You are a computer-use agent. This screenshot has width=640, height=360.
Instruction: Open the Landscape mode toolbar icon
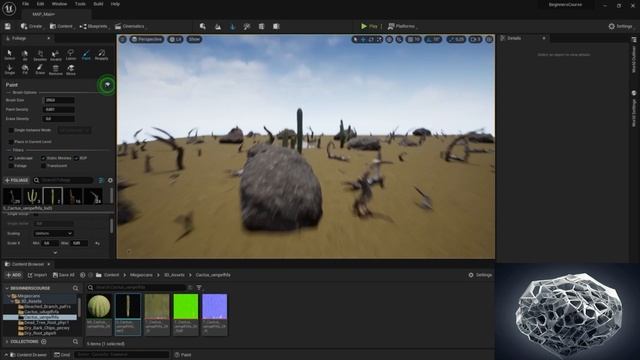click(218, 27)
